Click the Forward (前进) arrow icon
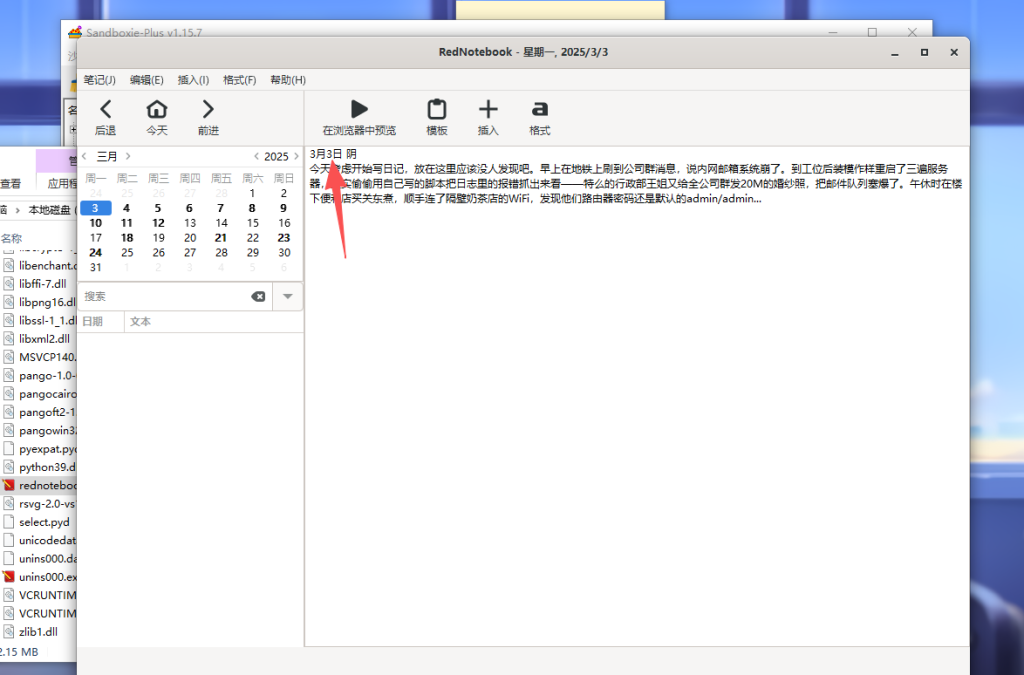1024x675 pixels. [x=207, y=110]
